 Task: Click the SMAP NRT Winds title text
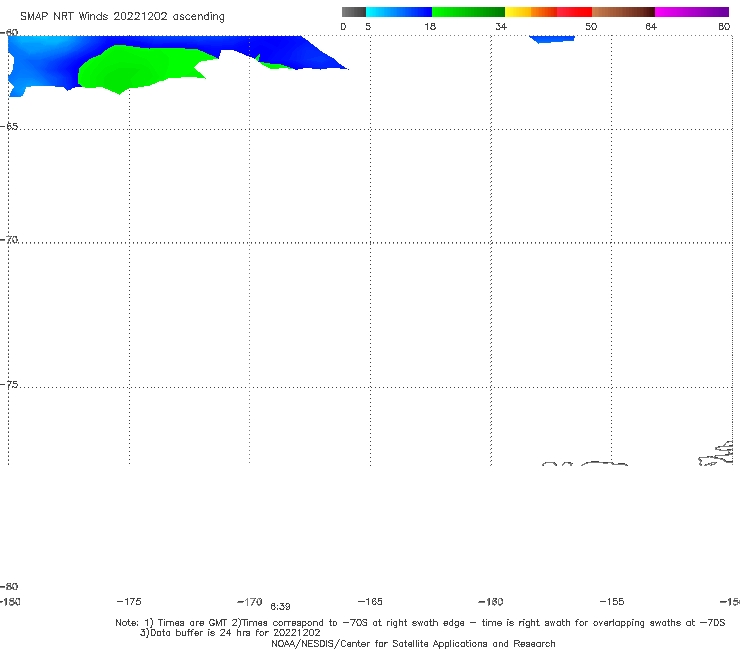coord(122,17)
